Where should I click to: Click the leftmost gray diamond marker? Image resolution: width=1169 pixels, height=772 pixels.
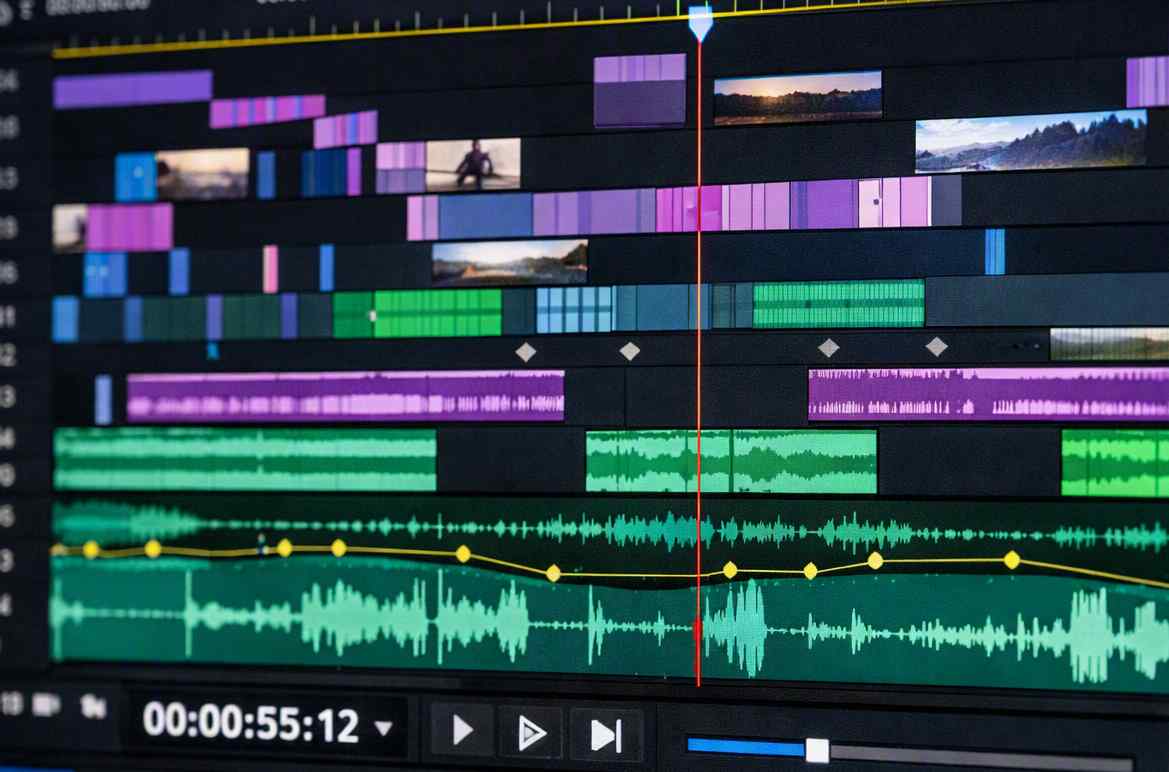(526, 352)
